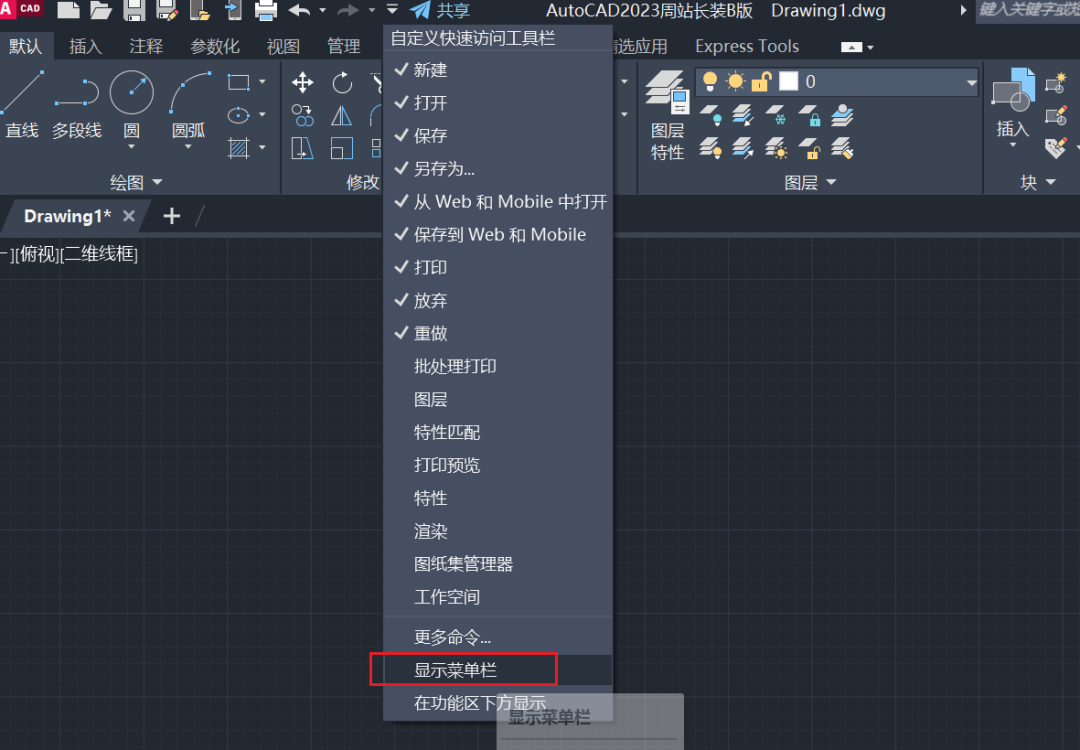Select 更多命令... menu entry
The width and height of the screenshot is (1080, 750).
click(498, 637)
